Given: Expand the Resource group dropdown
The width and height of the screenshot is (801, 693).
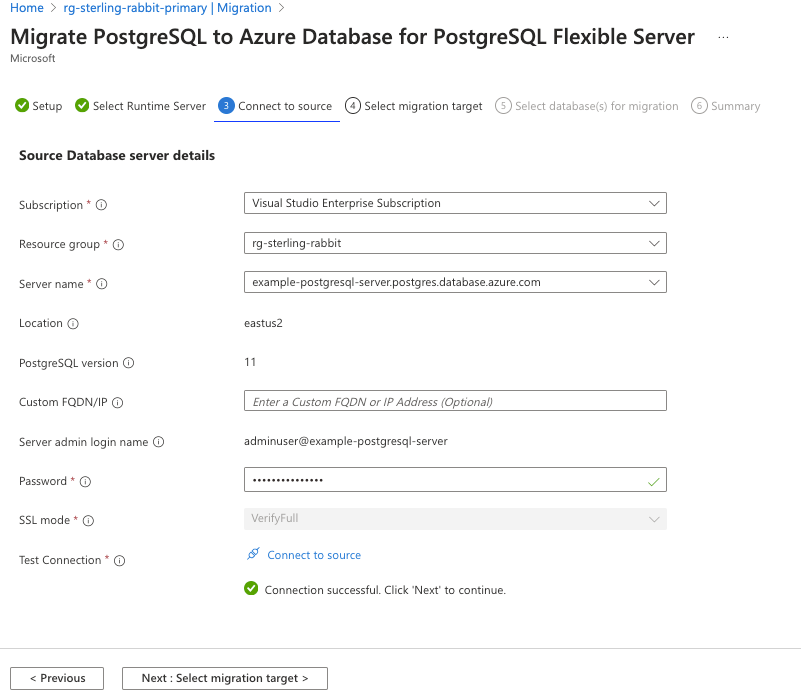Looking at the screenshot, I should [455, 243].
